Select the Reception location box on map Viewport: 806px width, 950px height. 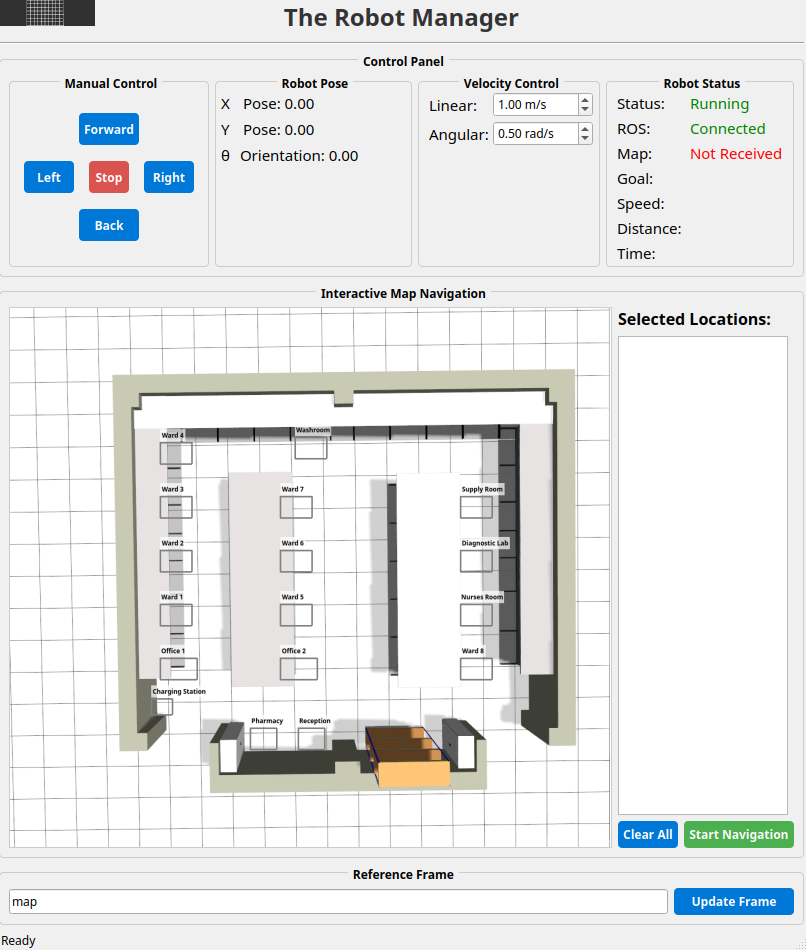coord(312,738)
